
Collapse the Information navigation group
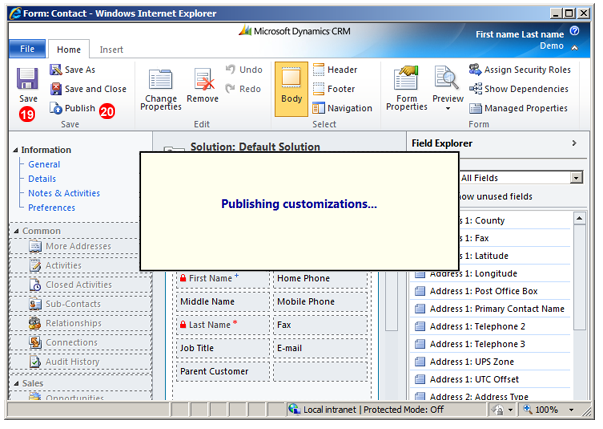pyautogui.click(x=16, y=150)
